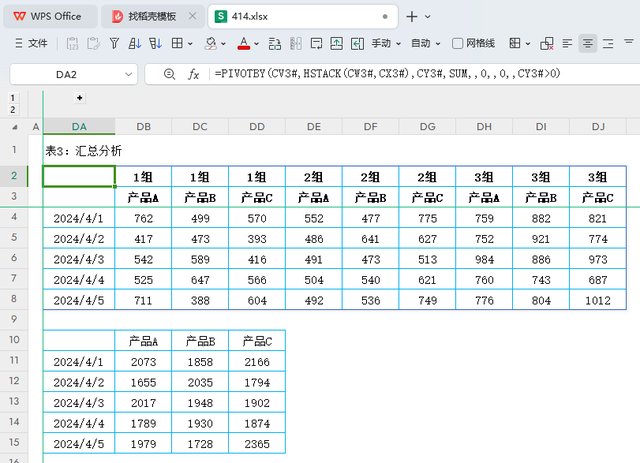
Task: Open the 自动 dropdown
Action: (x=426, y=43)
